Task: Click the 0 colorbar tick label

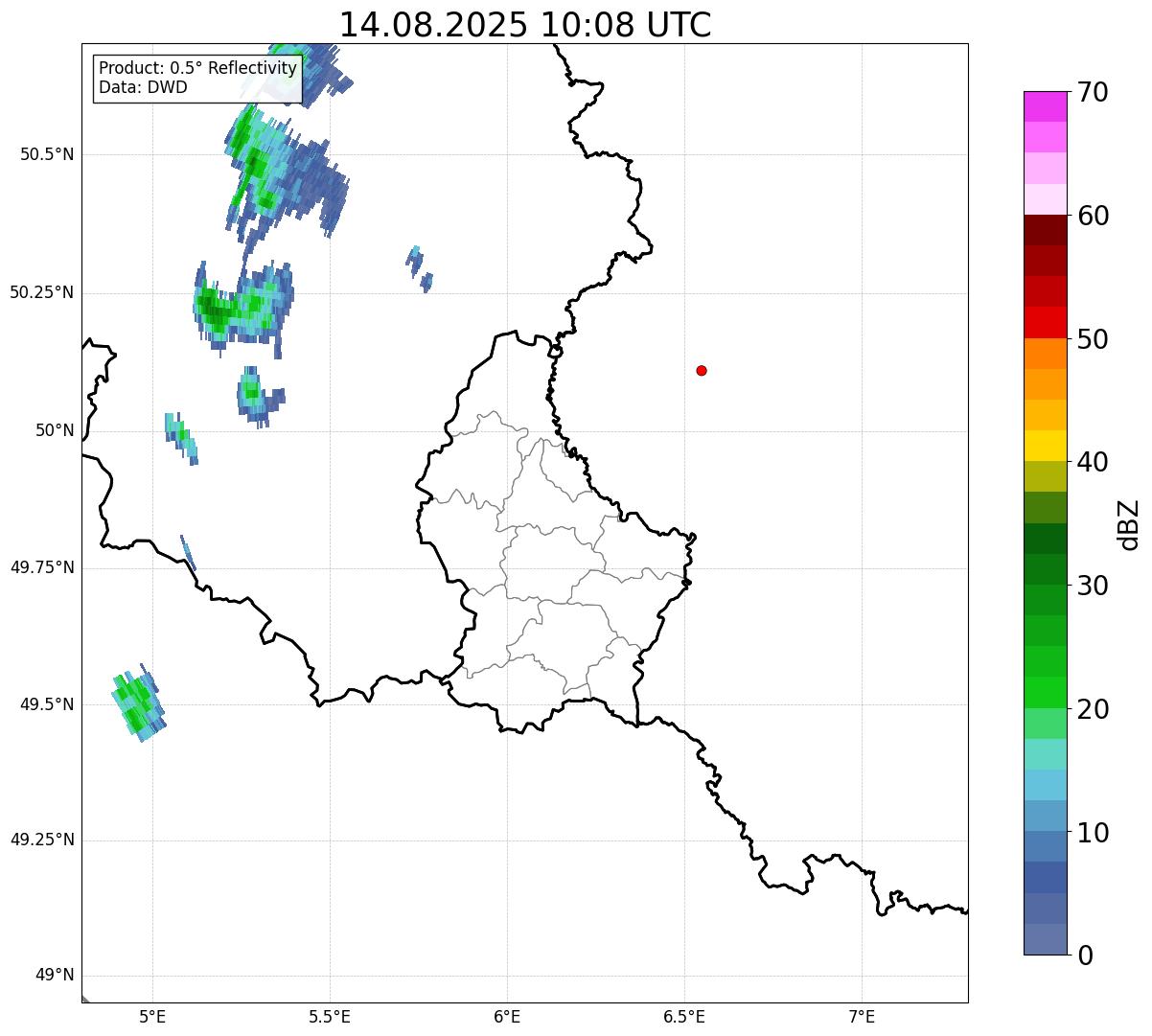Action: [x=1085, y=956]
